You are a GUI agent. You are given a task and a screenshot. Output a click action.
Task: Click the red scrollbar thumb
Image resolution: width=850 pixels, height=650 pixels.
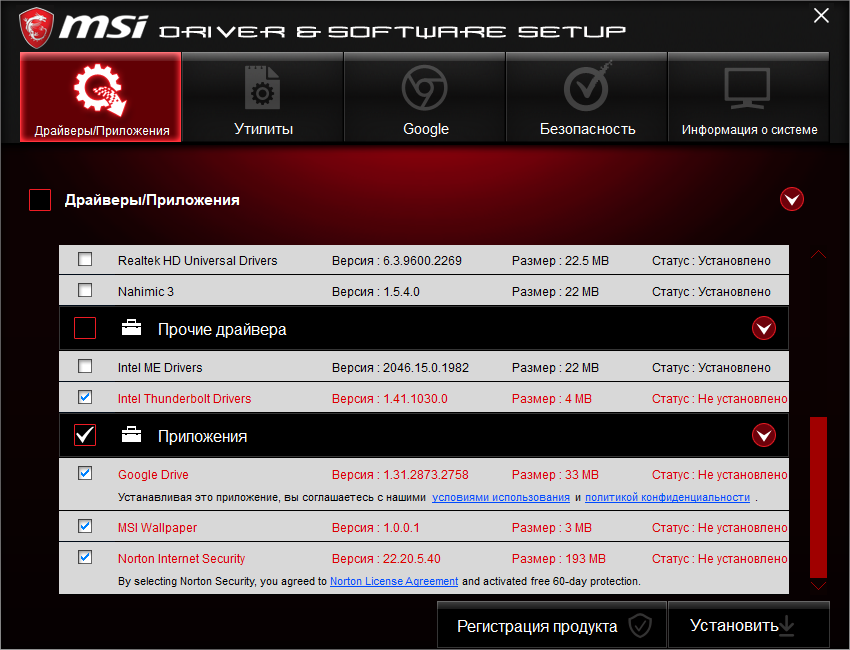pos(818,497)
